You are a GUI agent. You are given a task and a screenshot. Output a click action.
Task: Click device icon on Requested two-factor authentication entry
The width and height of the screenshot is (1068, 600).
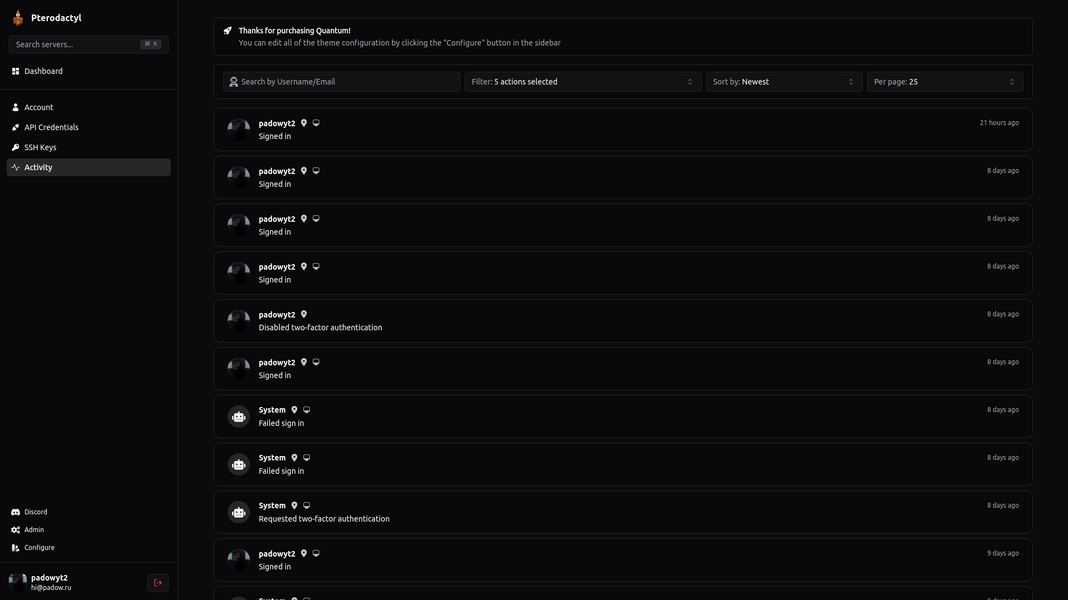coord(307,505)
